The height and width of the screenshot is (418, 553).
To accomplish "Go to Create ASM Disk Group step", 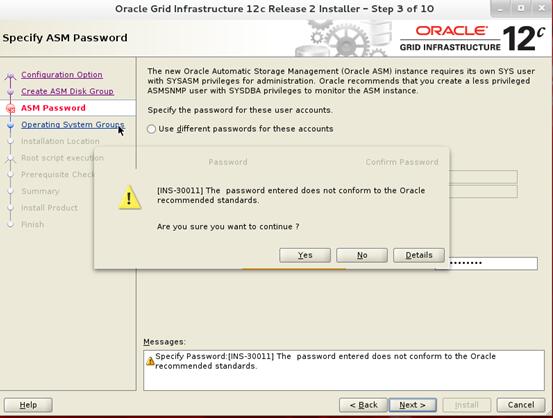I will tap(67, 91).
